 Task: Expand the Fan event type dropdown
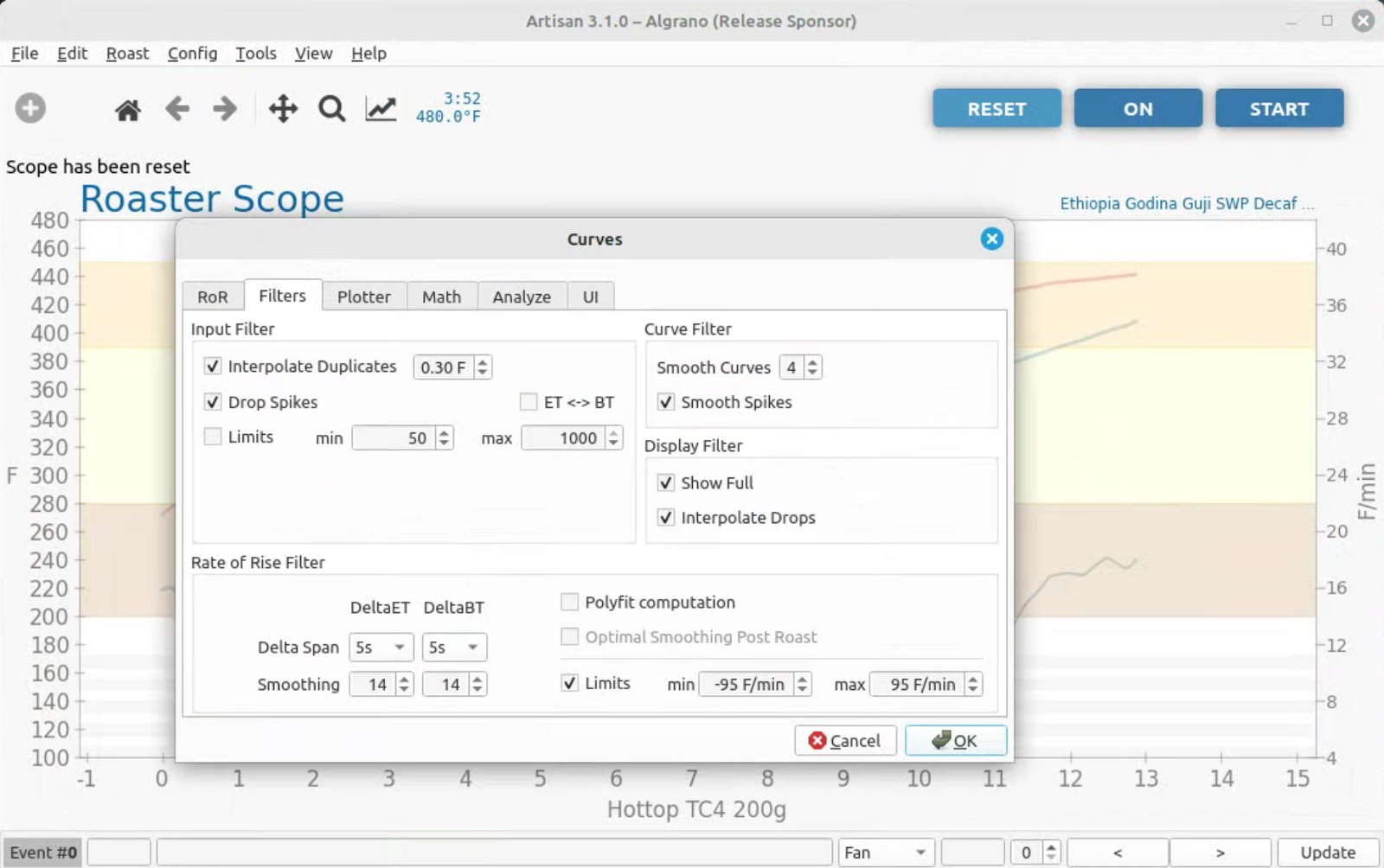coord(886,852)
